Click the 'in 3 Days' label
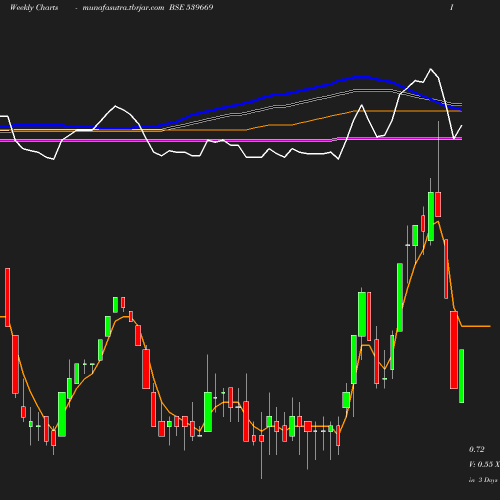 [x=483, y=480]
